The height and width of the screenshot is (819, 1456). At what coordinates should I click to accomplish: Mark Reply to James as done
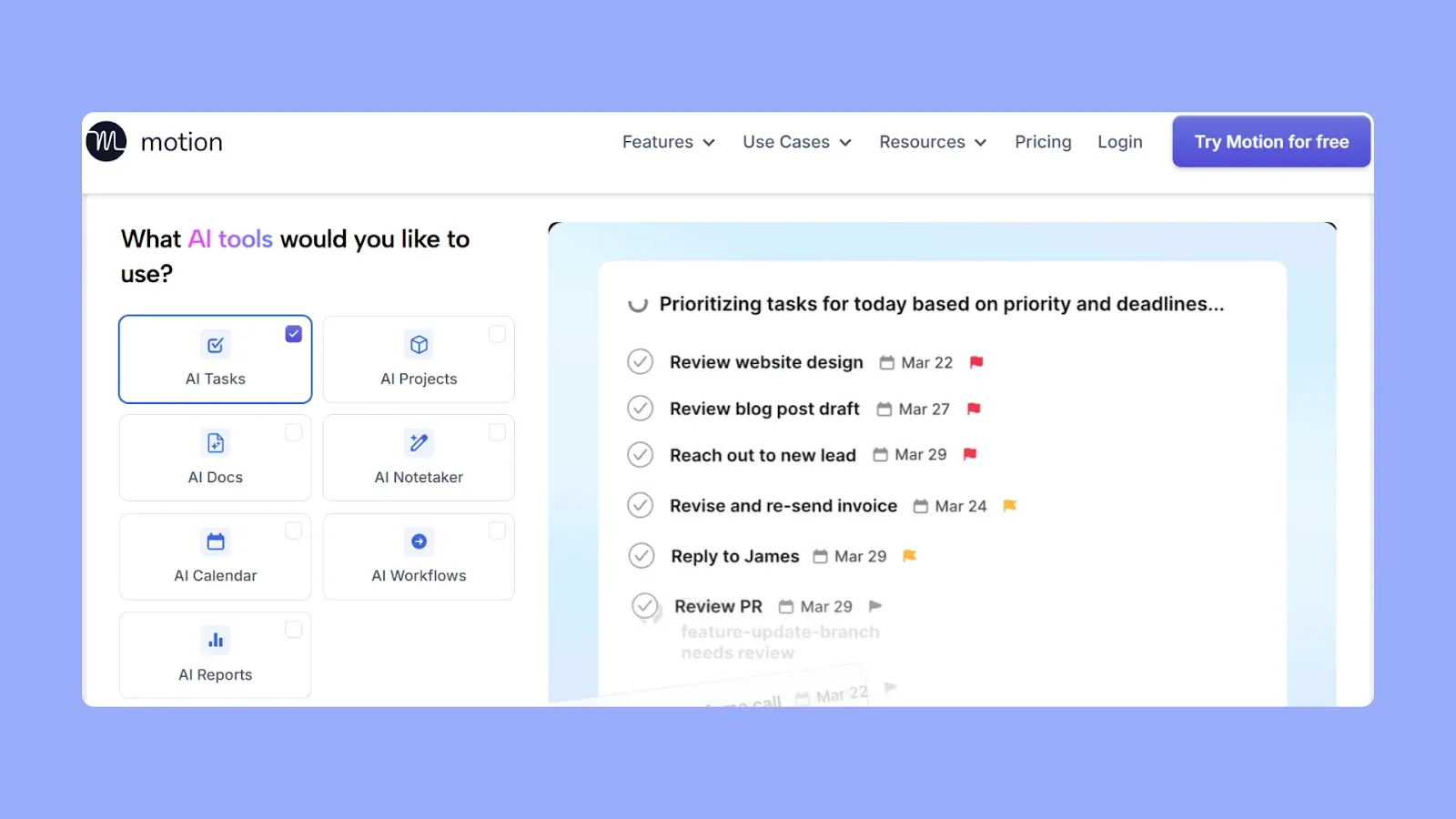[642, 555]
